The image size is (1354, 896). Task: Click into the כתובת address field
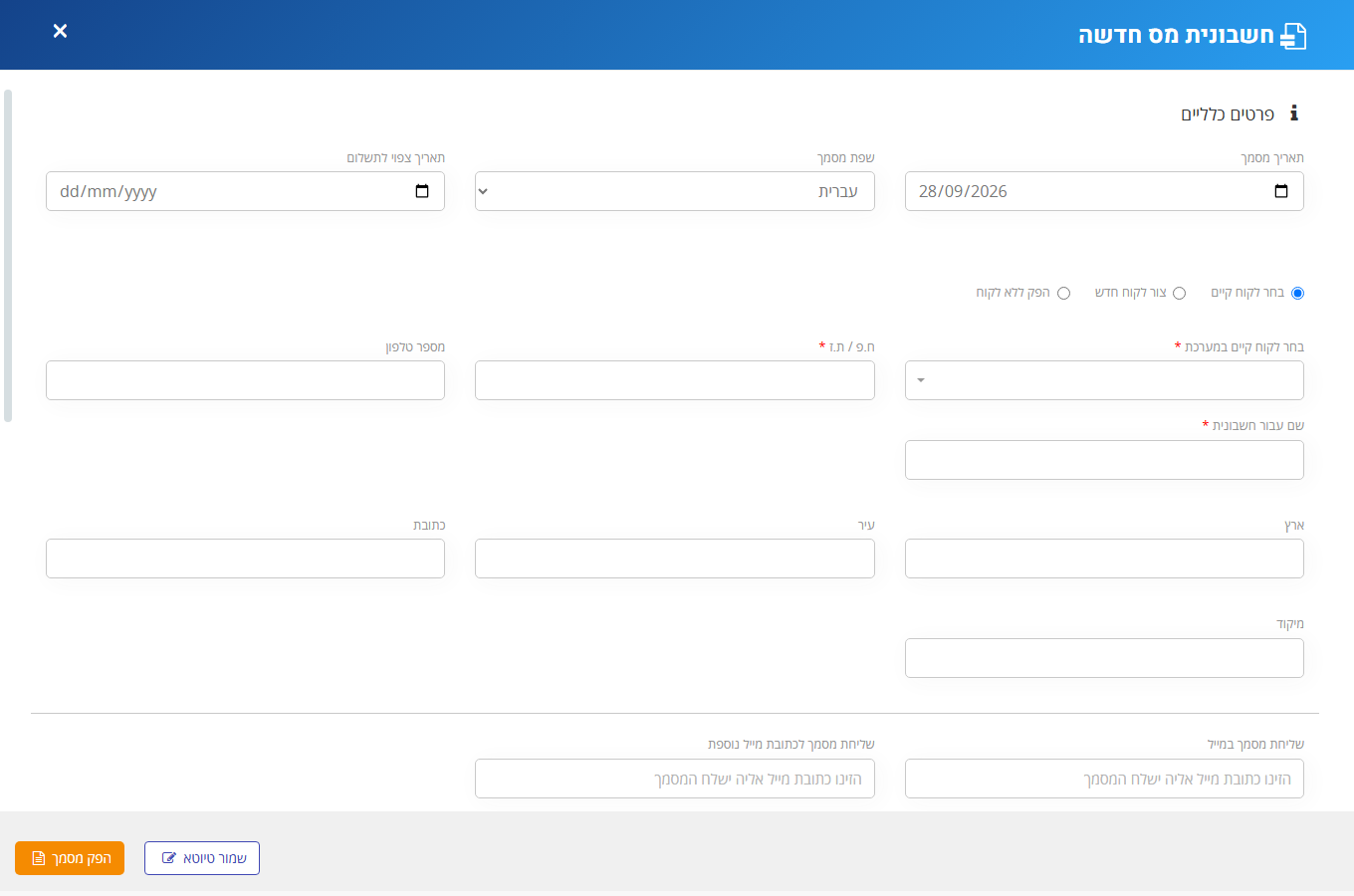pos(245,559)
